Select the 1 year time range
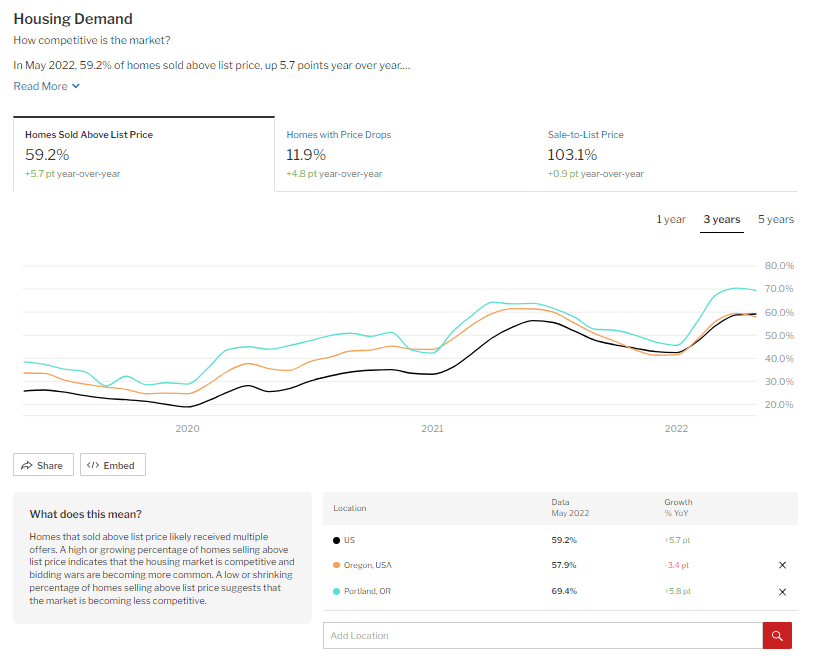823x658 pixels. point(671,219)
